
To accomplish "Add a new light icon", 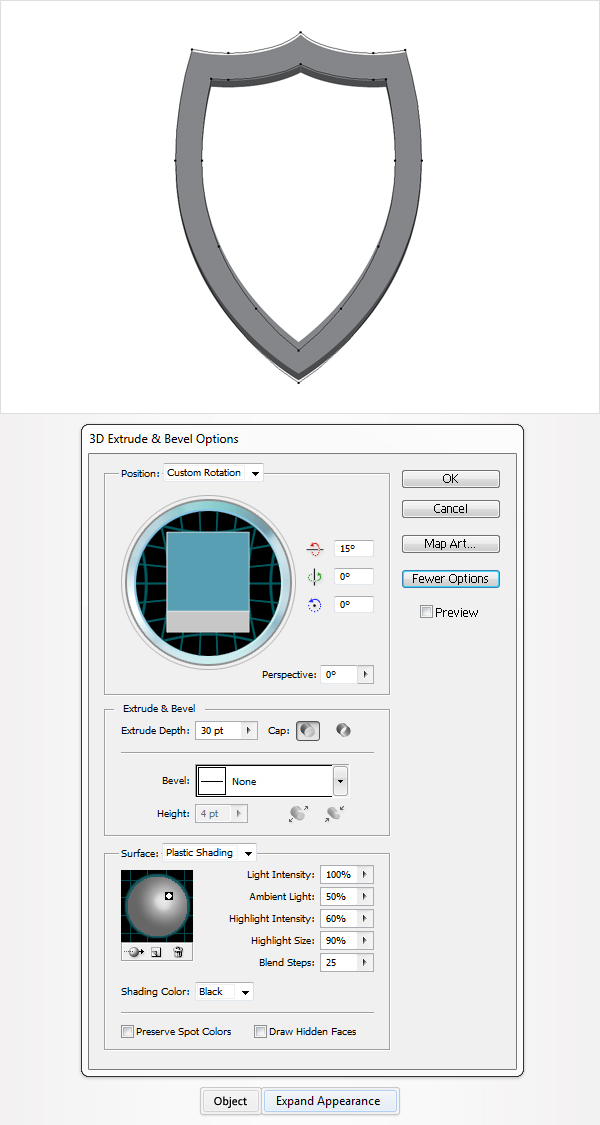I will coord(156,952).
